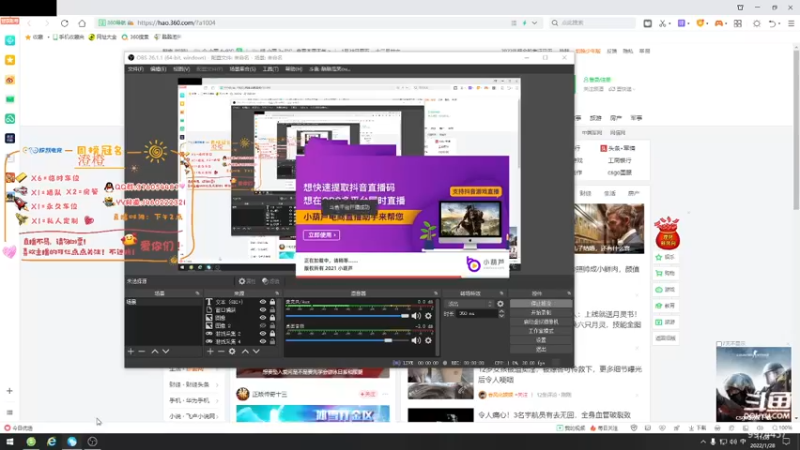Click the browser search input field
This screenshot has height=450, width=800.
(x=594, y=23)
